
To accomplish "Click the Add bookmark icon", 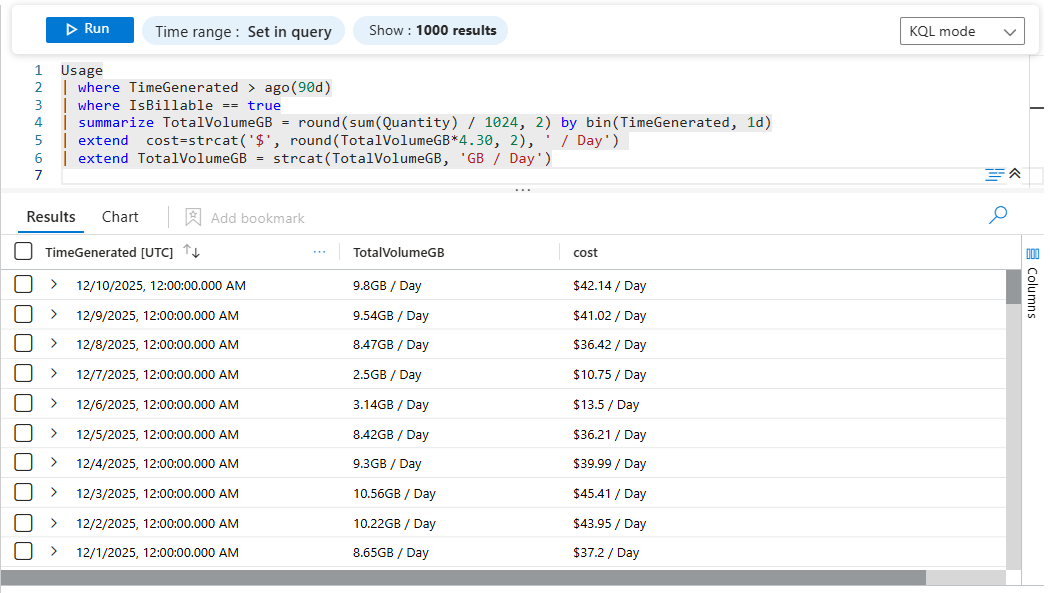I will 193,217.
